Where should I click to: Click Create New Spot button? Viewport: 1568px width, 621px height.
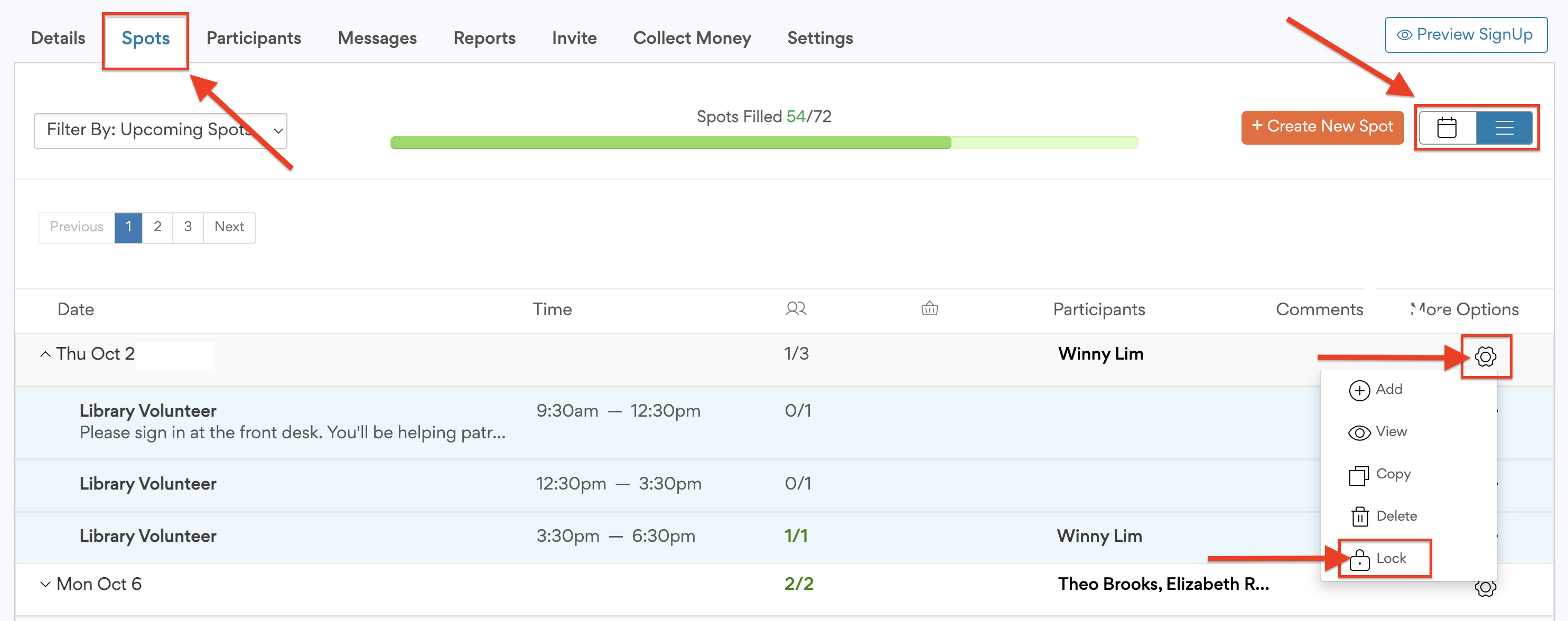[1322, 127]
